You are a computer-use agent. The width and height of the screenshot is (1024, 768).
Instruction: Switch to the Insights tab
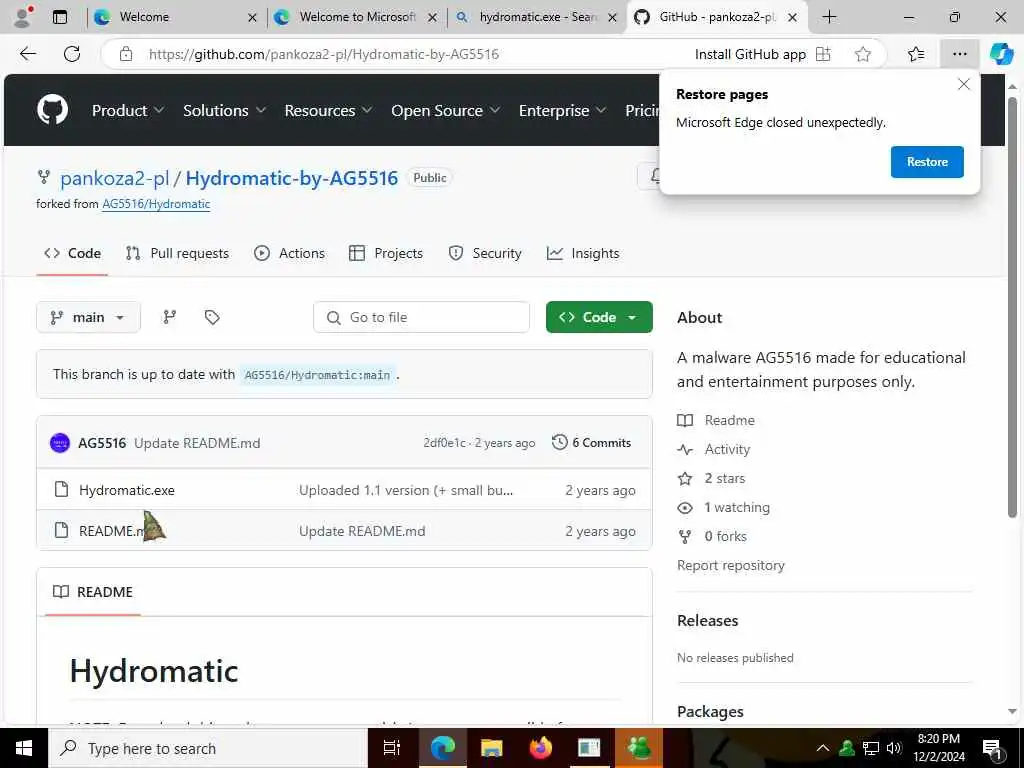(583, 253)
